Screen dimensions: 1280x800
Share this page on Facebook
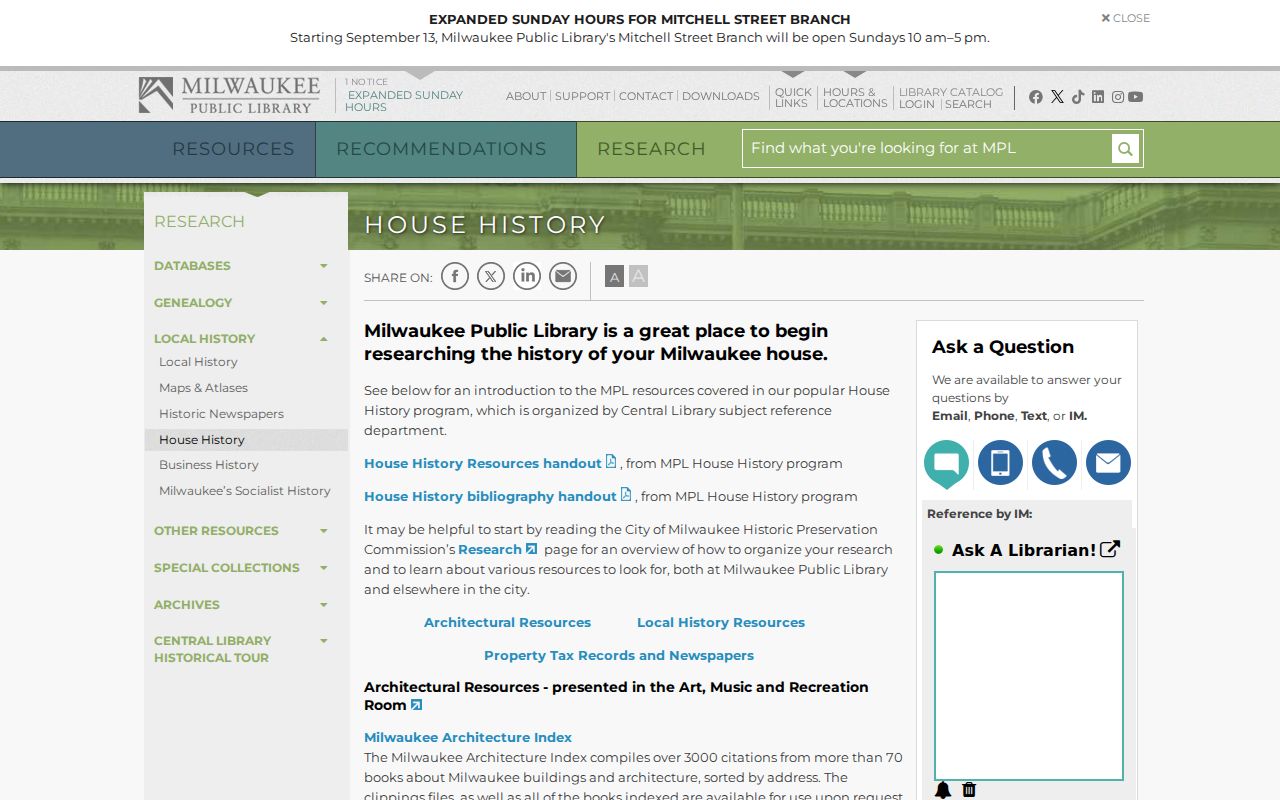pos(455,276)
